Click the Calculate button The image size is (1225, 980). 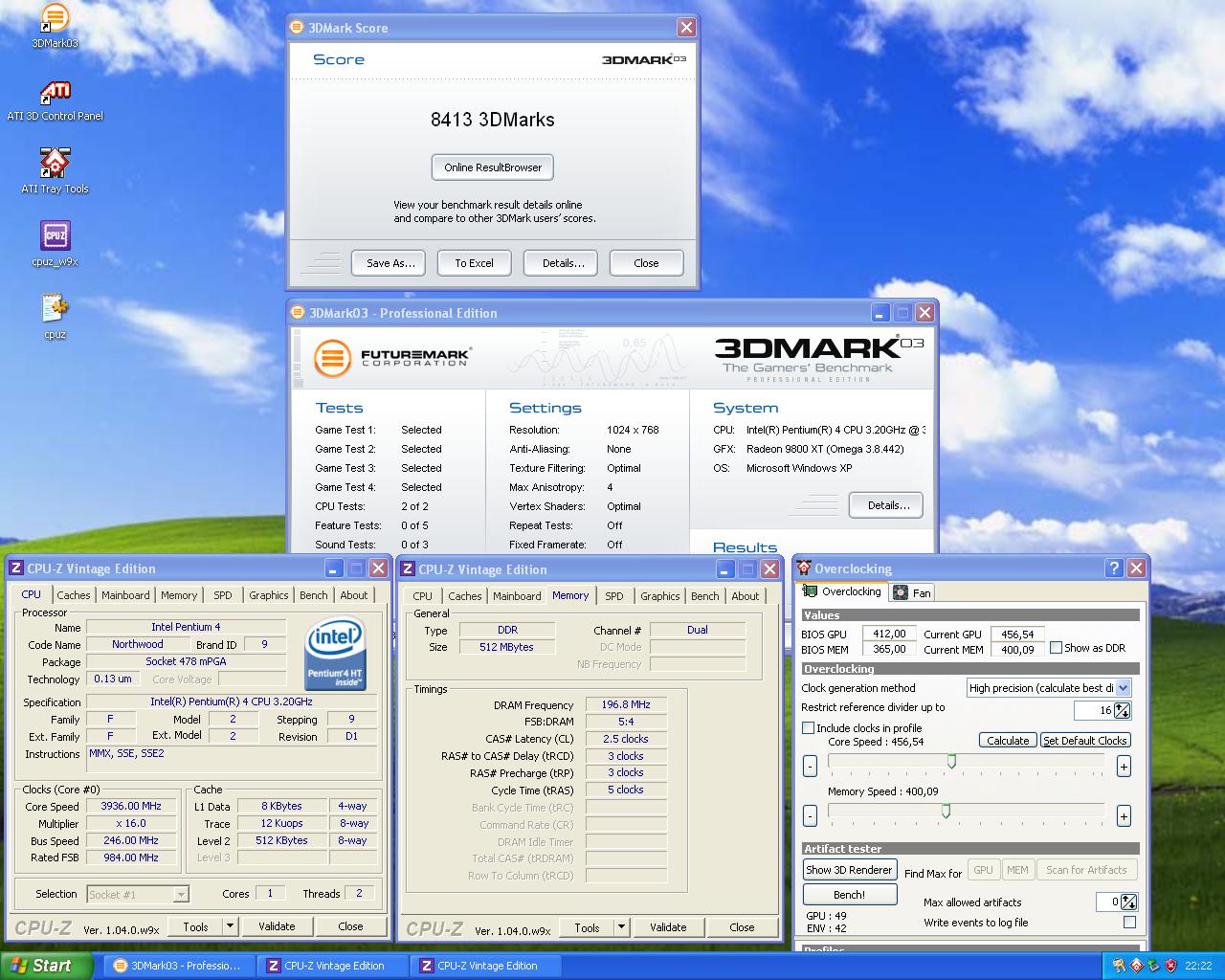tap(1008, 741)
